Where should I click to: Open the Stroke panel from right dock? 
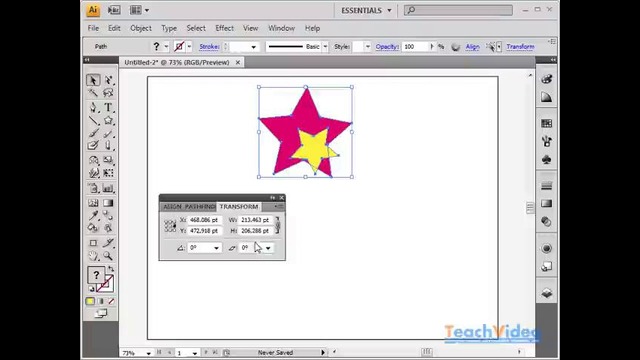coord(547,186)
